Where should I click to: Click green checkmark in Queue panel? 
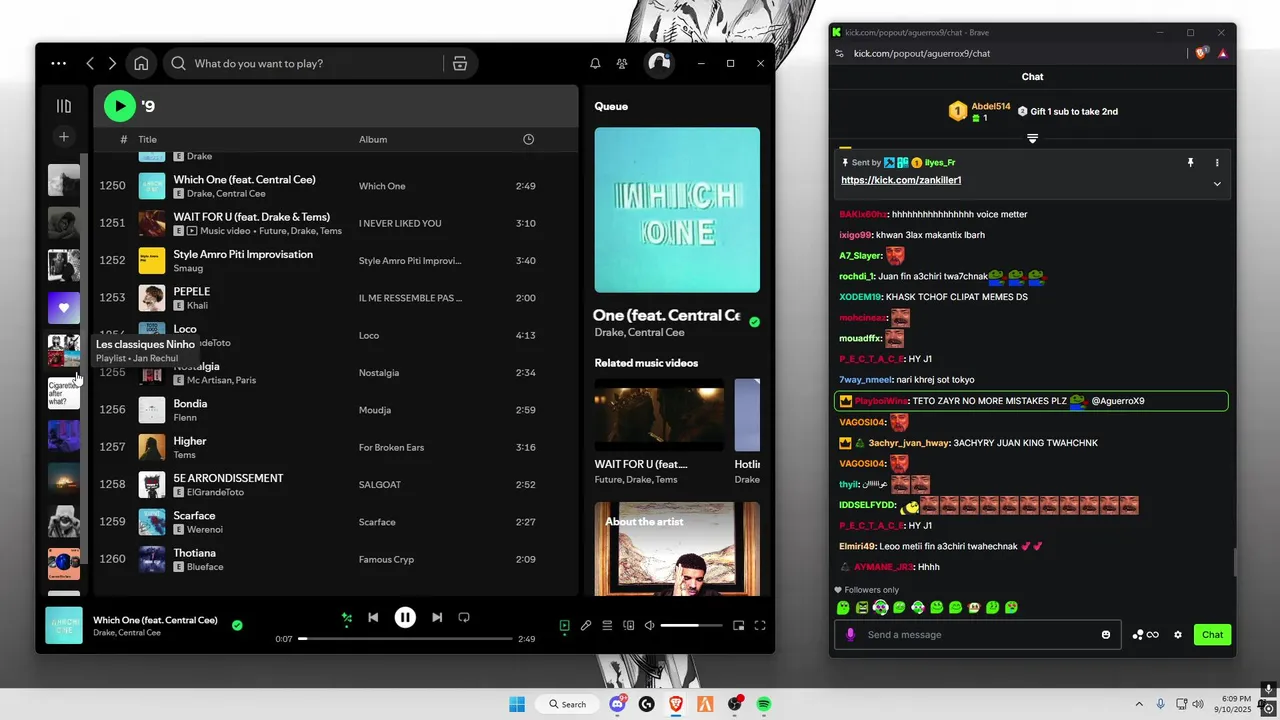point(754,322)
